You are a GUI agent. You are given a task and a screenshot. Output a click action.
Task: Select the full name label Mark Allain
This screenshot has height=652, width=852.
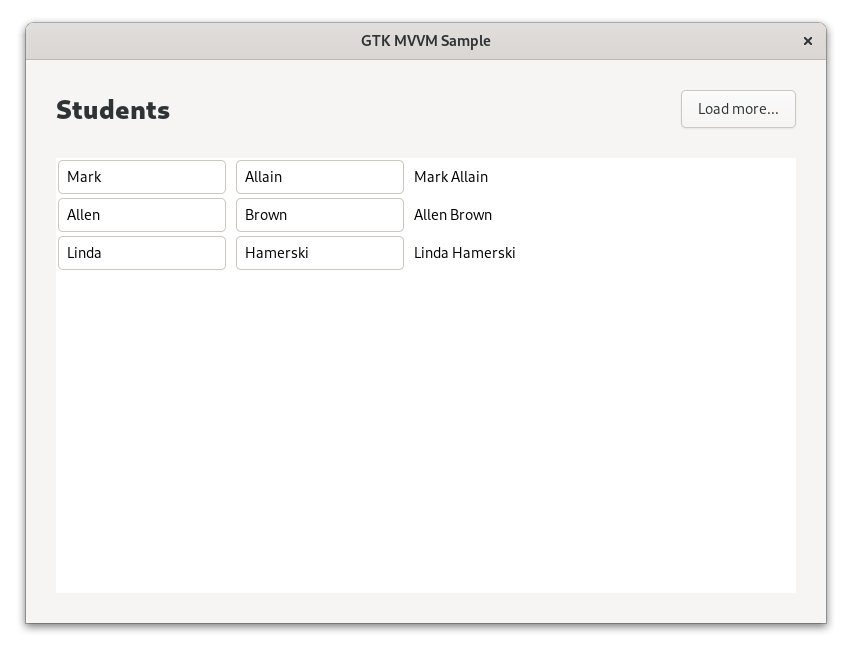451,177
